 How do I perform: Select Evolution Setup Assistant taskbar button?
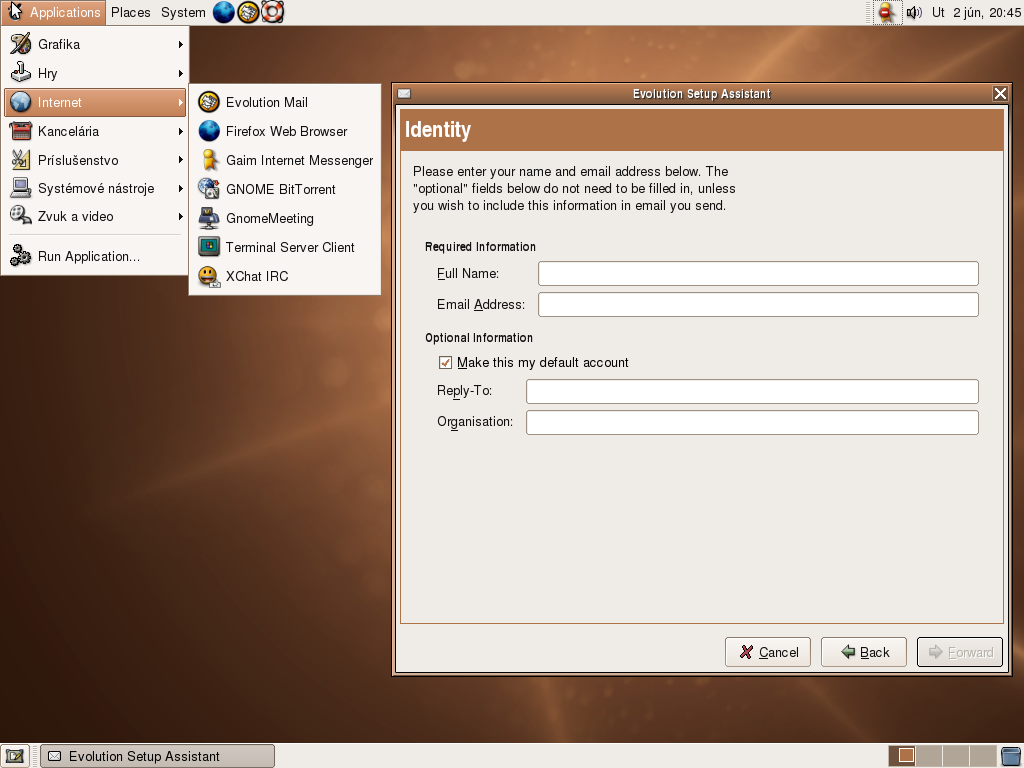[157, 756]
